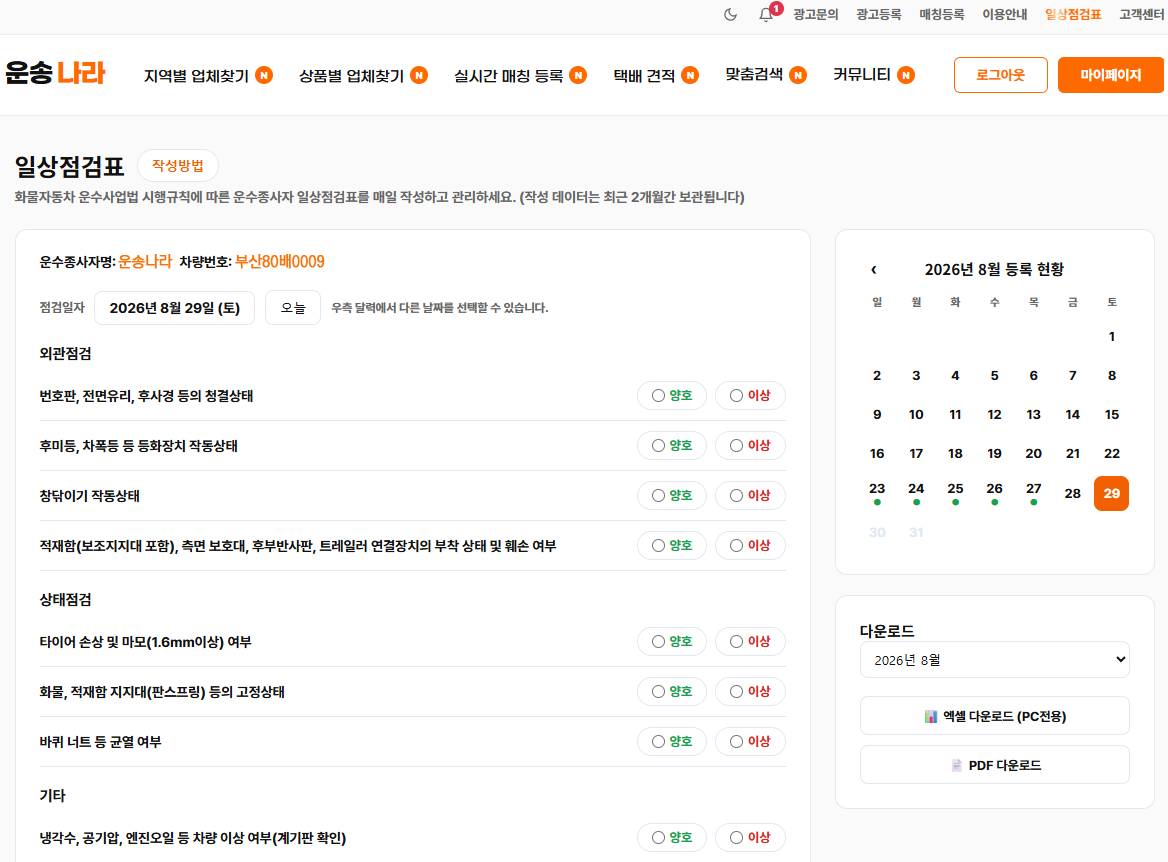The image size is (1168, 862).
Task: Select 이상 for 바퀴 너트 균열 여부
Action: [750, 741]
